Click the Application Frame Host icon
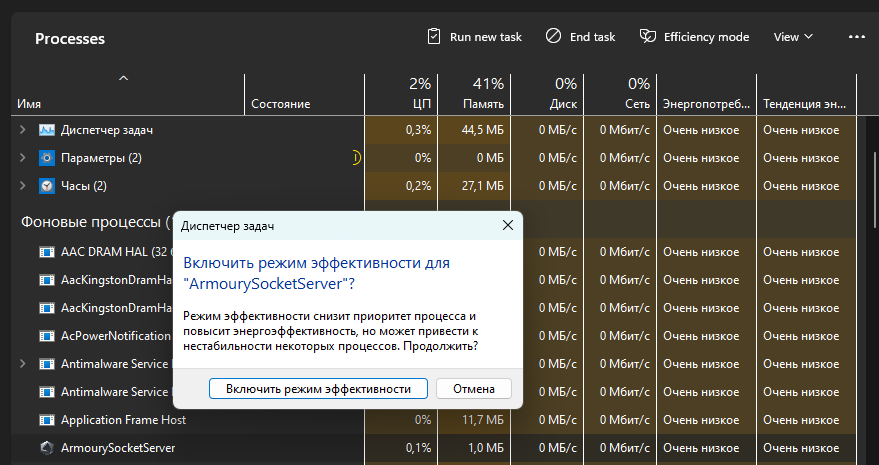Image resolution: width=879 pixels, height=465 pixels. point(47,420)
